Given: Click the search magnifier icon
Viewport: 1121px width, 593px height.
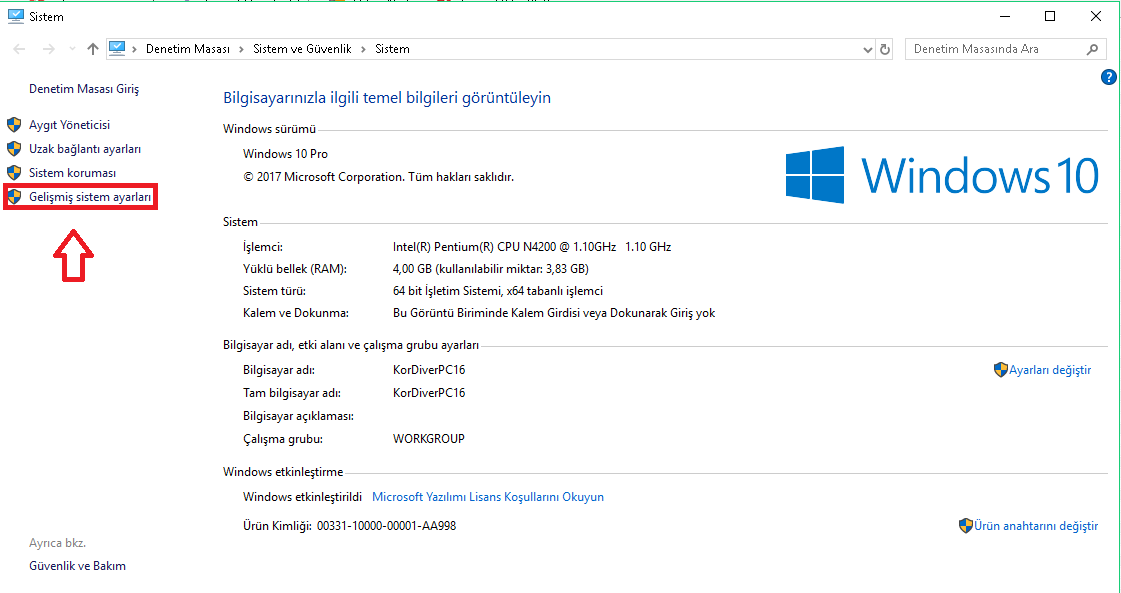Looking at the screenshot, I should tap(1092, 49).
